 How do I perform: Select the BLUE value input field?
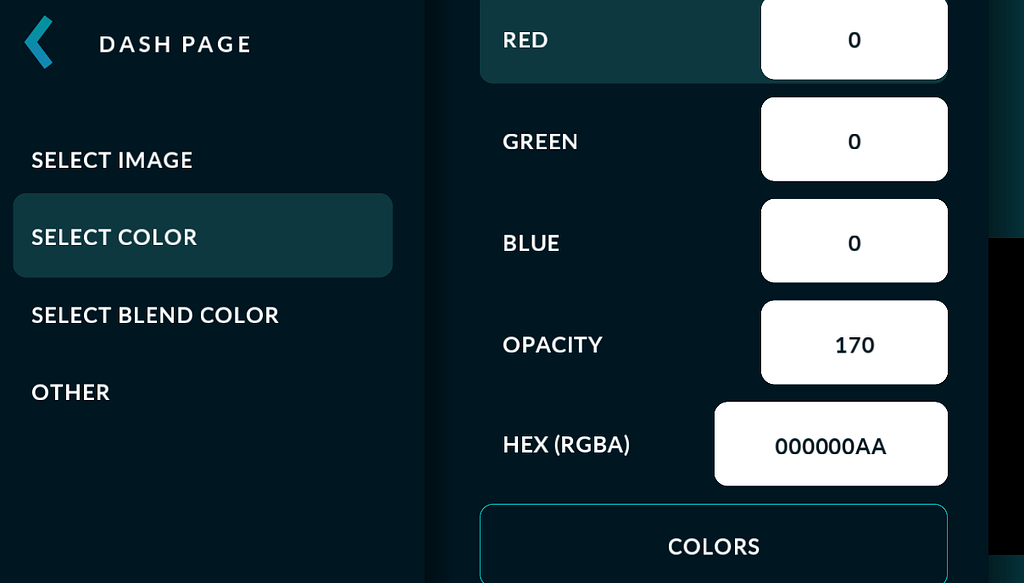coord(854,241)
